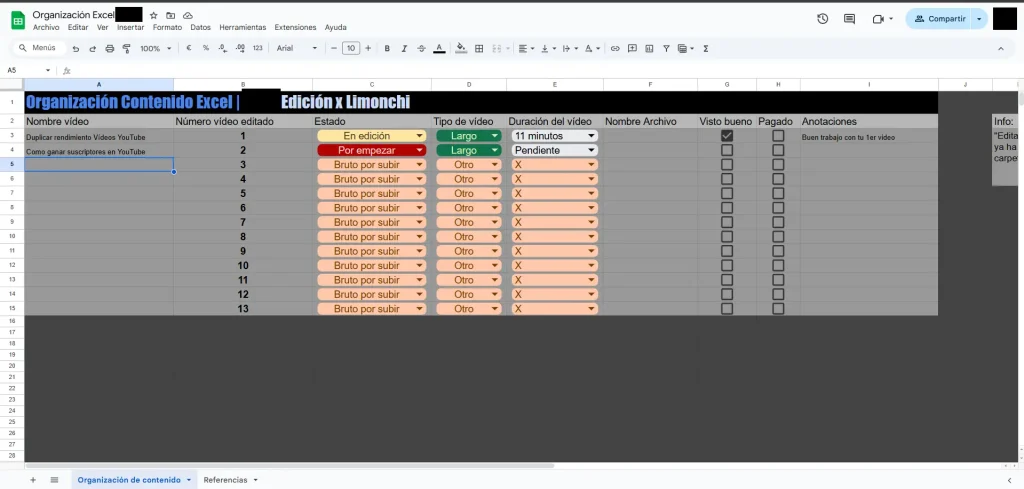Click the Compartir button

coord(939,19)
